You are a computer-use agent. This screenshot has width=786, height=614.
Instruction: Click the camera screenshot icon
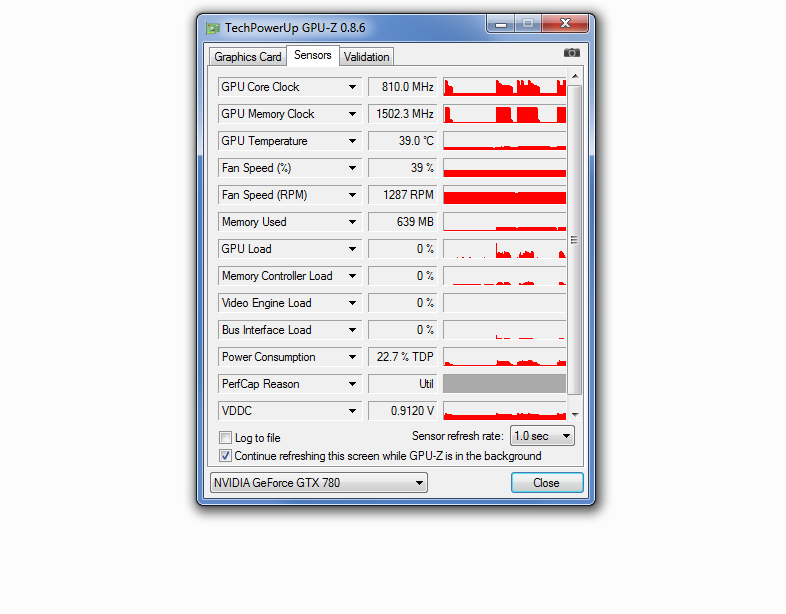click(571, 53)
